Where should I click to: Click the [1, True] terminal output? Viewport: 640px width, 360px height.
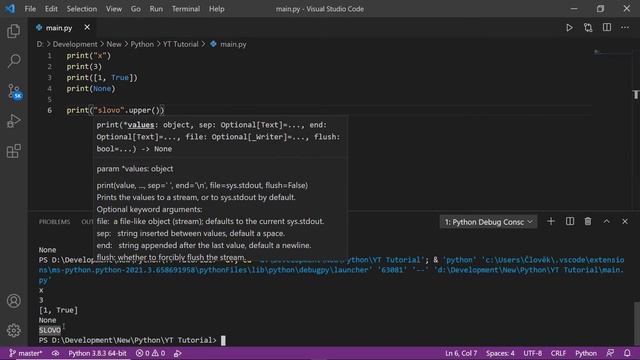(58, 310)
